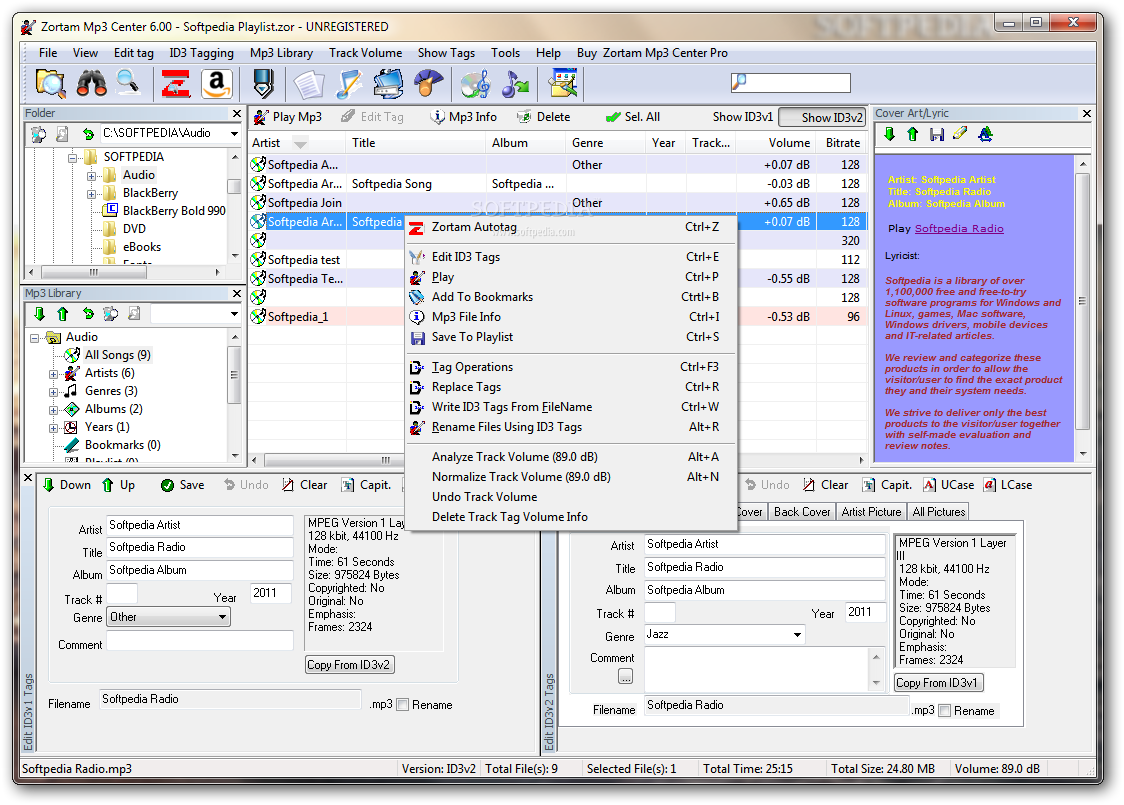Viewport: 1124px width, 805px height.
Task: Click the file list horizontal scrollbar
Action: (x=558, y=460)
